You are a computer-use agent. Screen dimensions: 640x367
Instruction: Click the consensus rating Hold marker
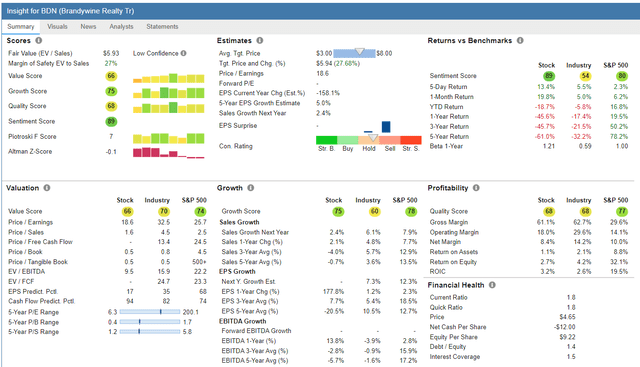coord(373,138)
